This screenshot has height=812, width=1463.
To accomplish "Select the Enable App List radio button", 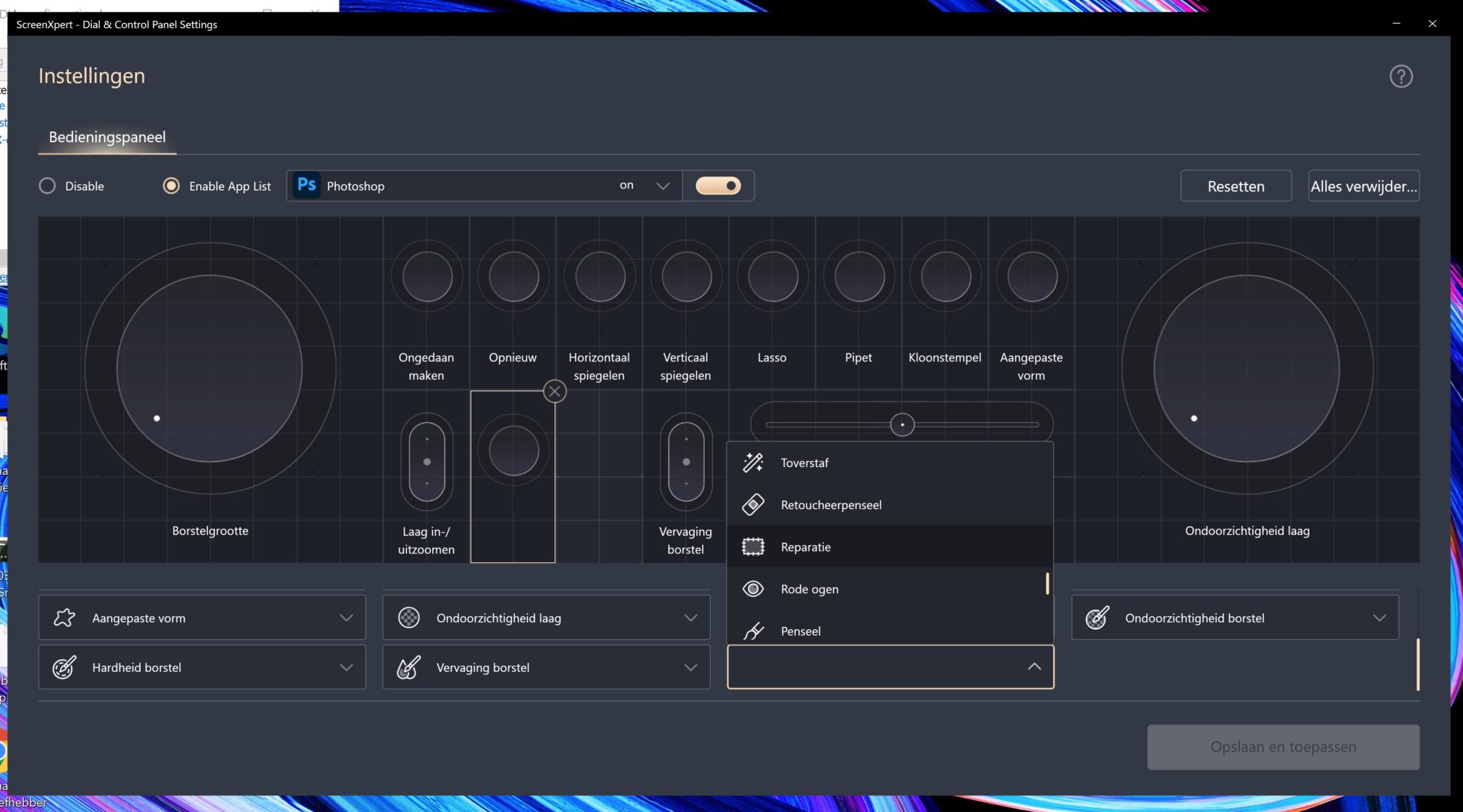I will pyautogui.click(x=171, y=186).
